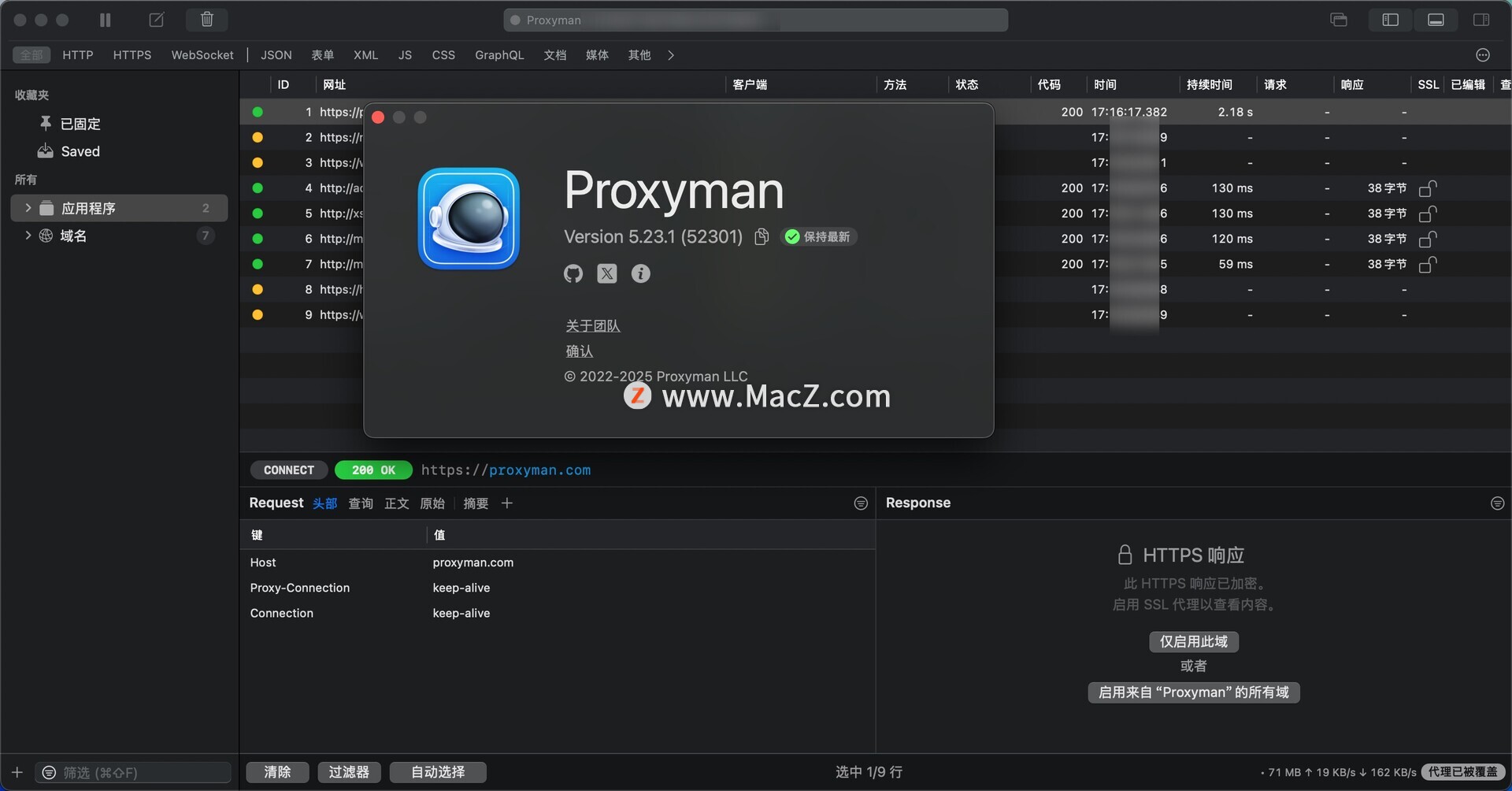Add a sidebar item with plus icon

coord(17,772)
